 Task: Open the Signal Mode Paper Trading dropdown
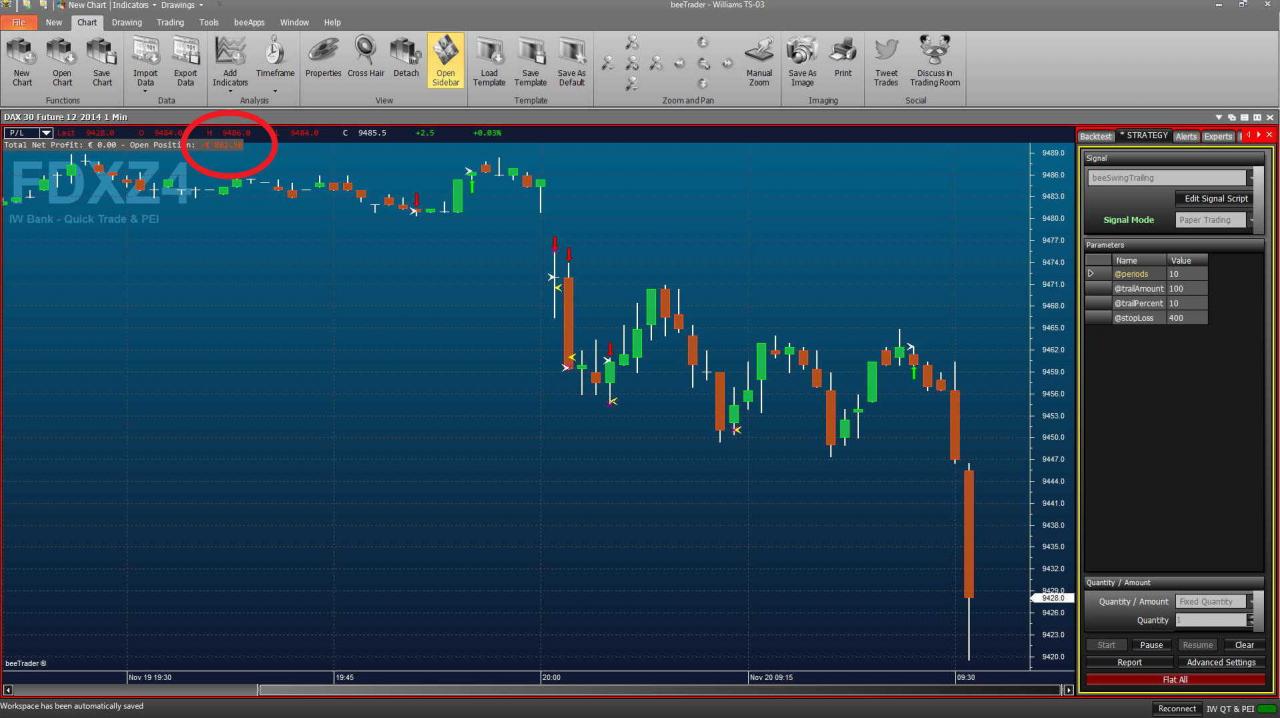[1216, 220]
